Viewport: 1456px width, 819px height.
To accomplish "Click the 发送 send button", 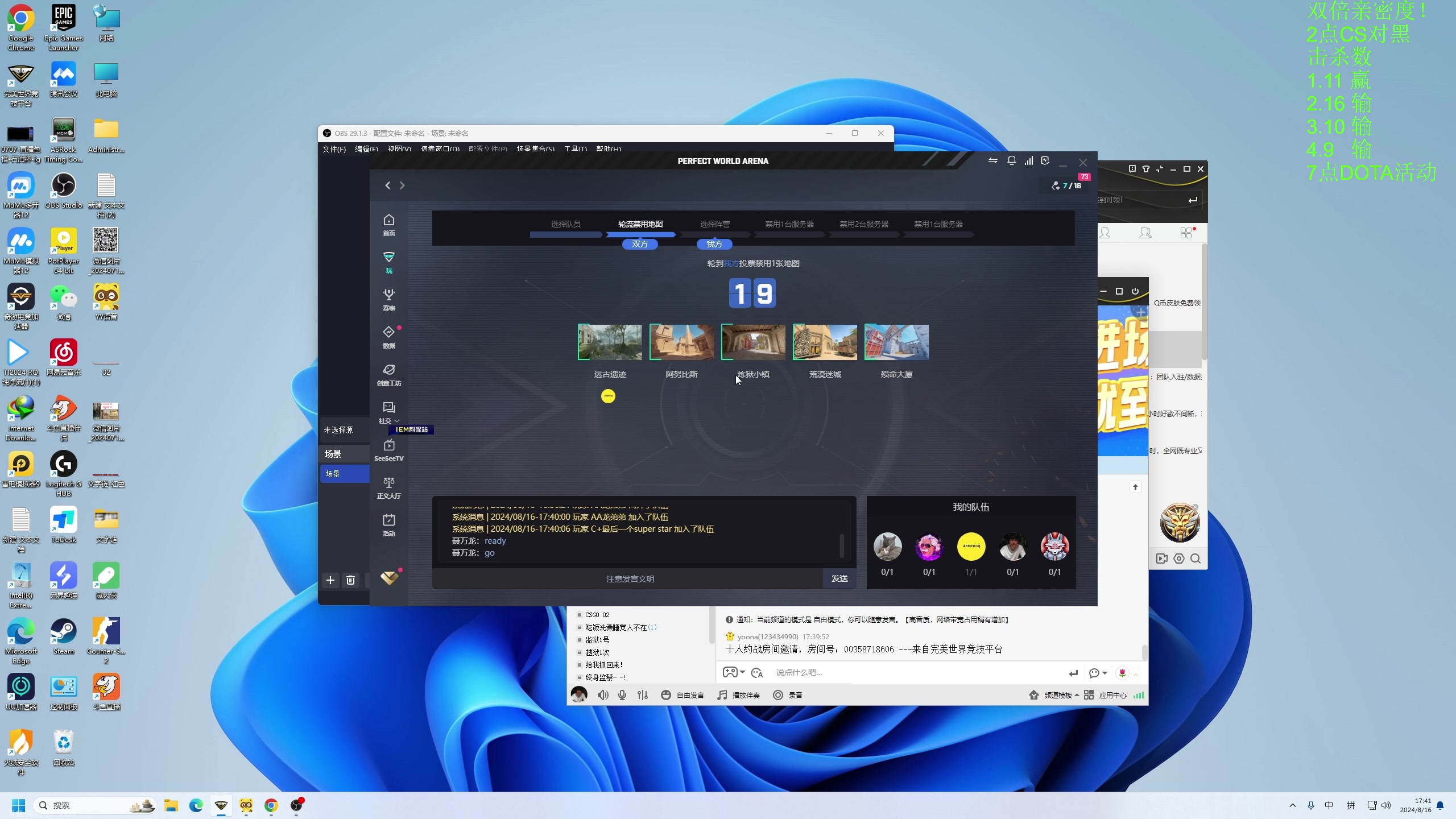I will tap(839, 578).
